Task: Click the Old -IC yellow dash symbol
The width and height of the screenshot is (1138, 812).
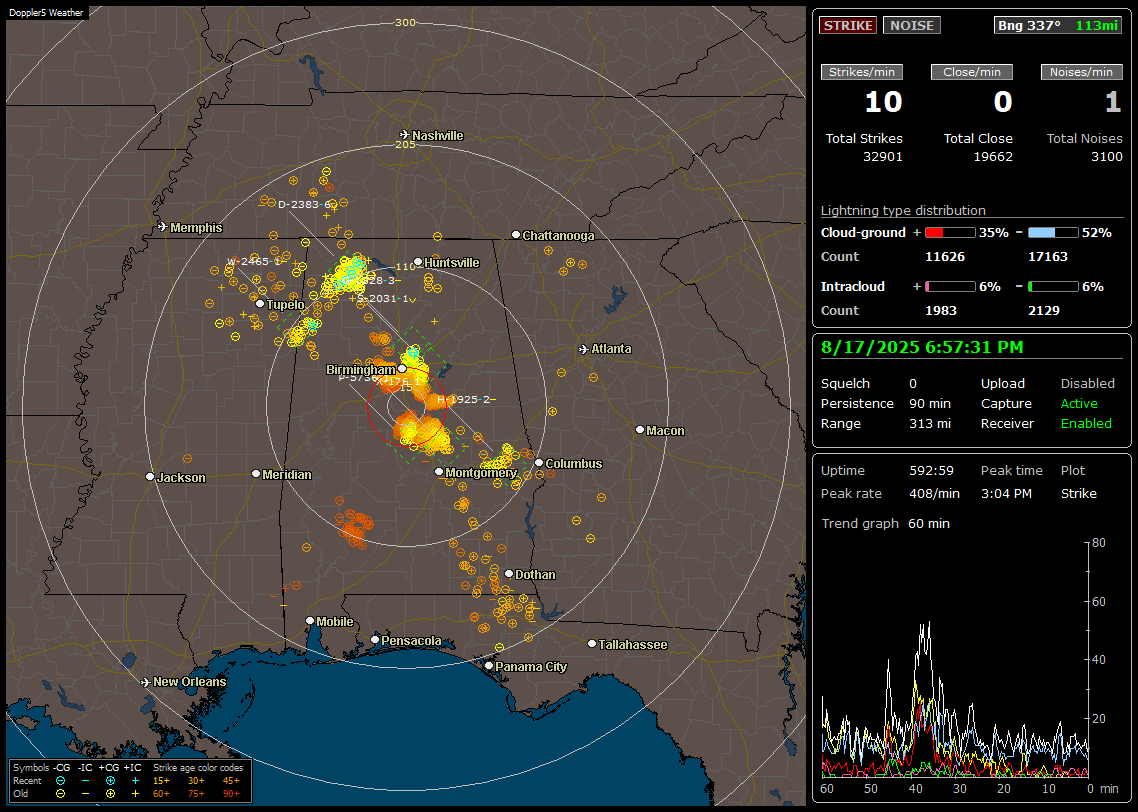Action: [86, 794]
